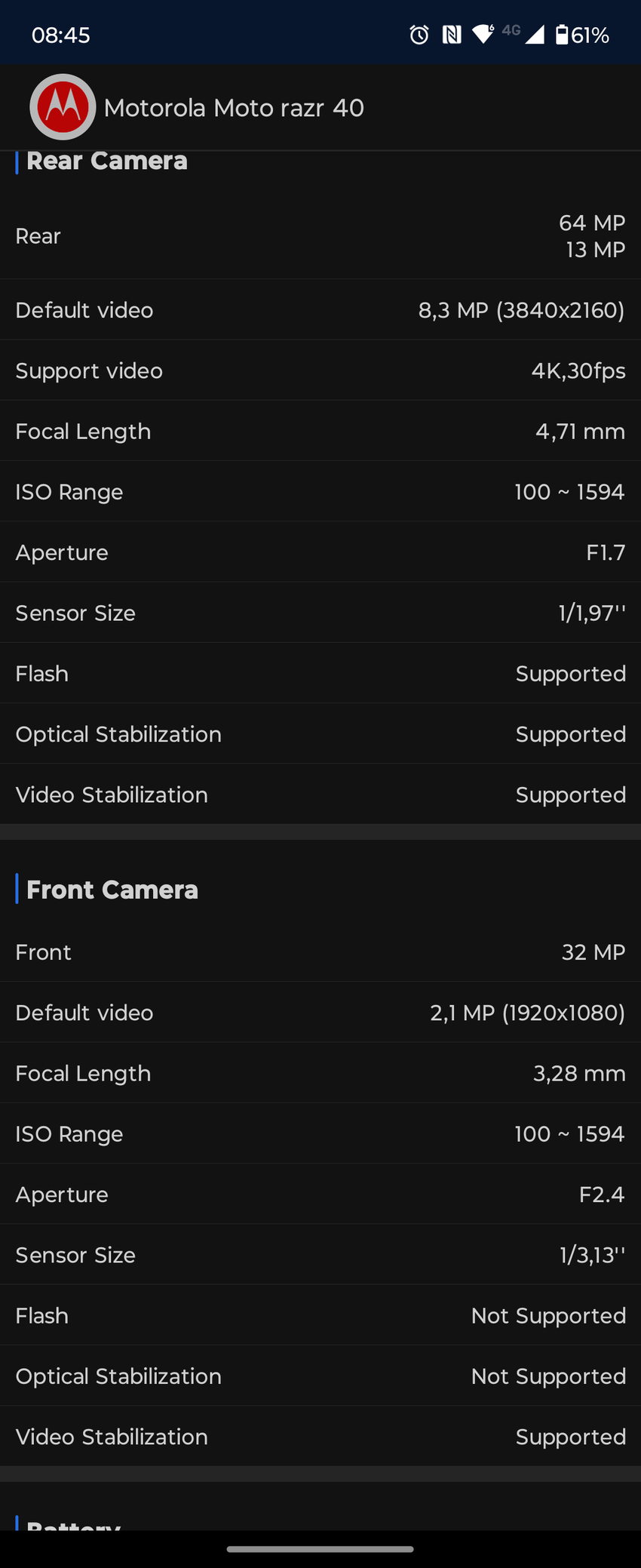Tap the bottom navigation gesture handle
641x1568 pixels.
point(320,1549)
